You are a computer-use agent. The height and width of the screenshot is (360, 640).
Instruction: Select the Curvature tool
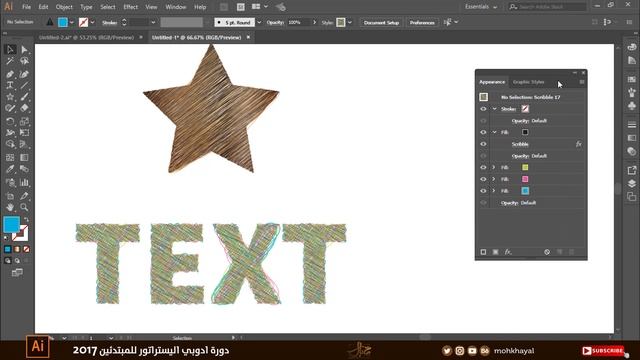click(x=24, y=74)
